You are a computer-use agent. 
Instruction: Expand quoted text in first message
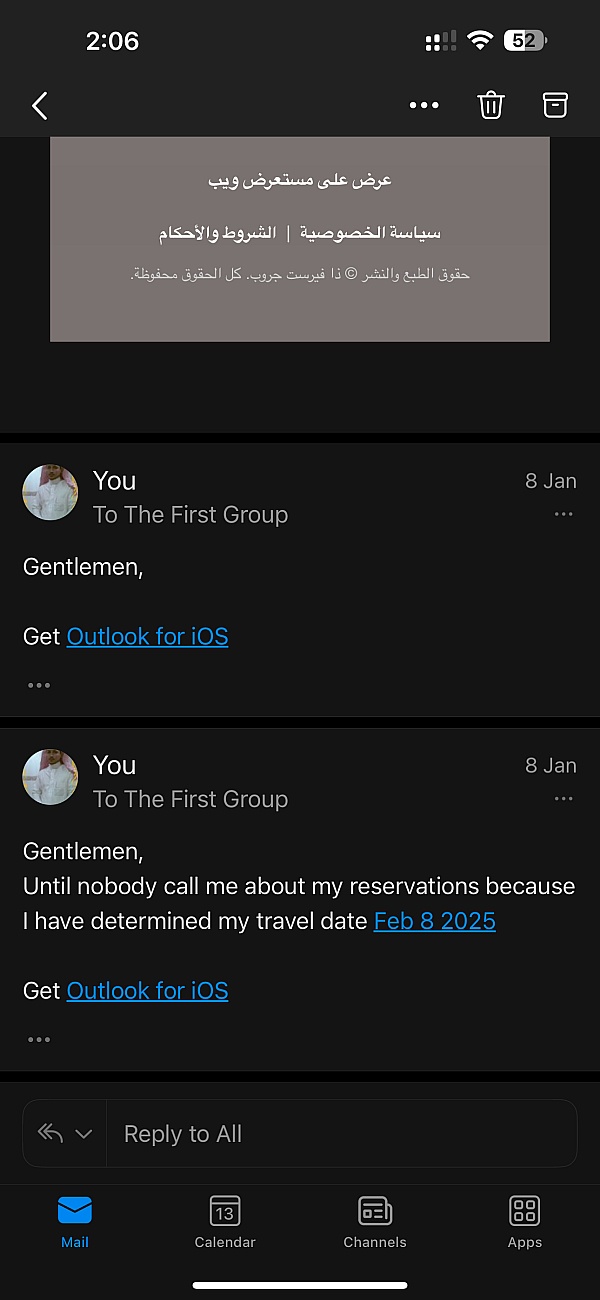39,685
